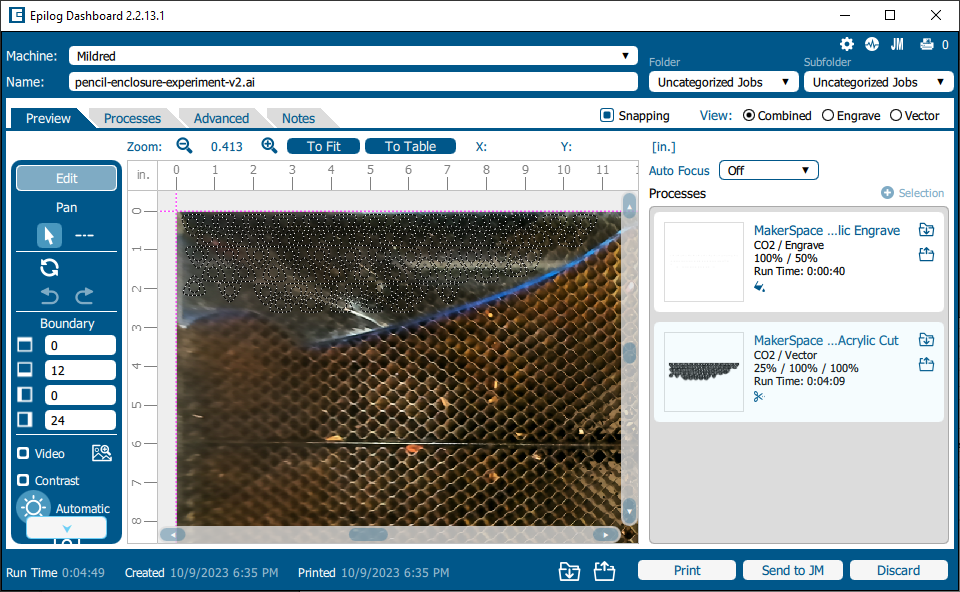Open the settings gear icon
The width and height of the screenshot is (960, 592).
tap(847, 44)
